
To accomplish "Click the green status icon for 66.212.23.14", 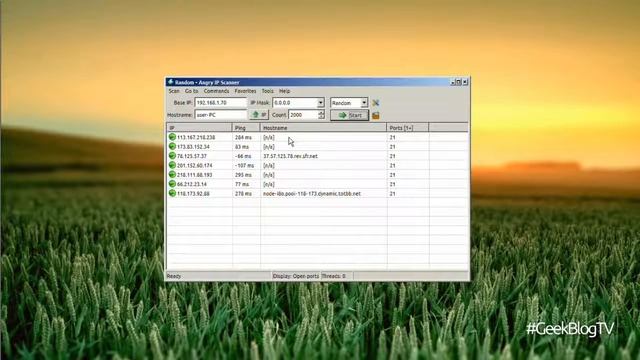I will 172,184.
